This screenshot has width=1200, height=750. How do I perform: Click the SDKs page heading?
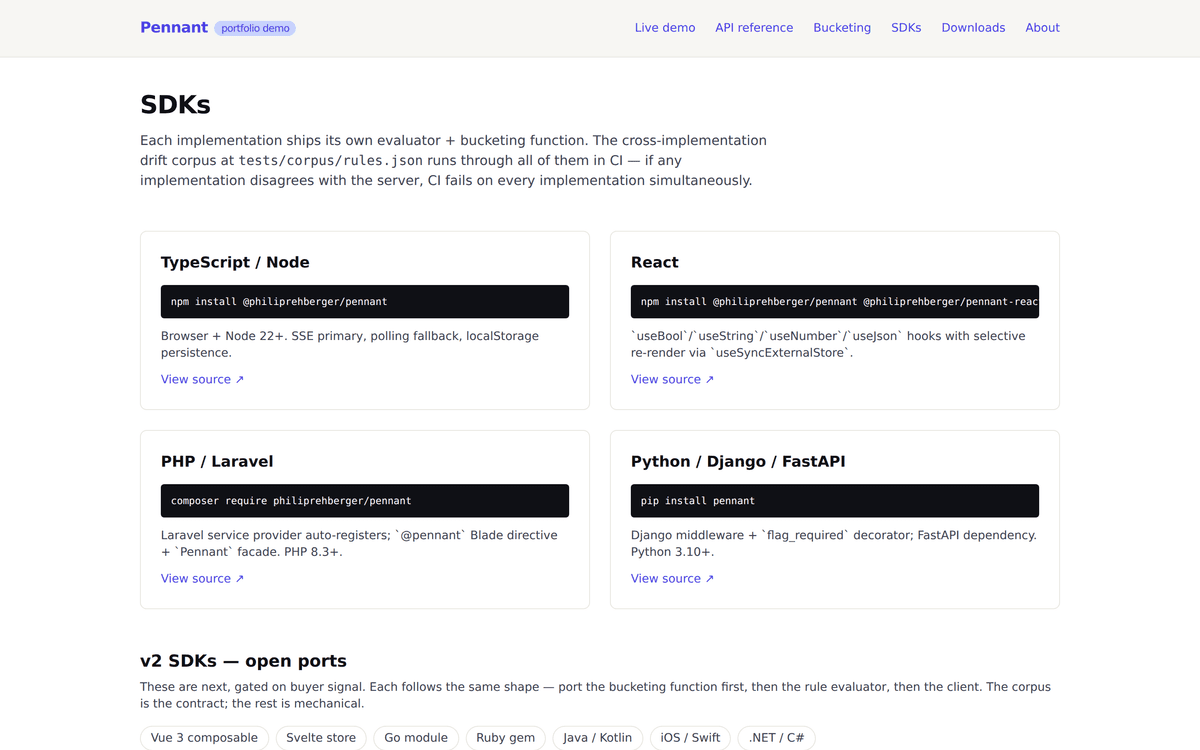point(175,105)
